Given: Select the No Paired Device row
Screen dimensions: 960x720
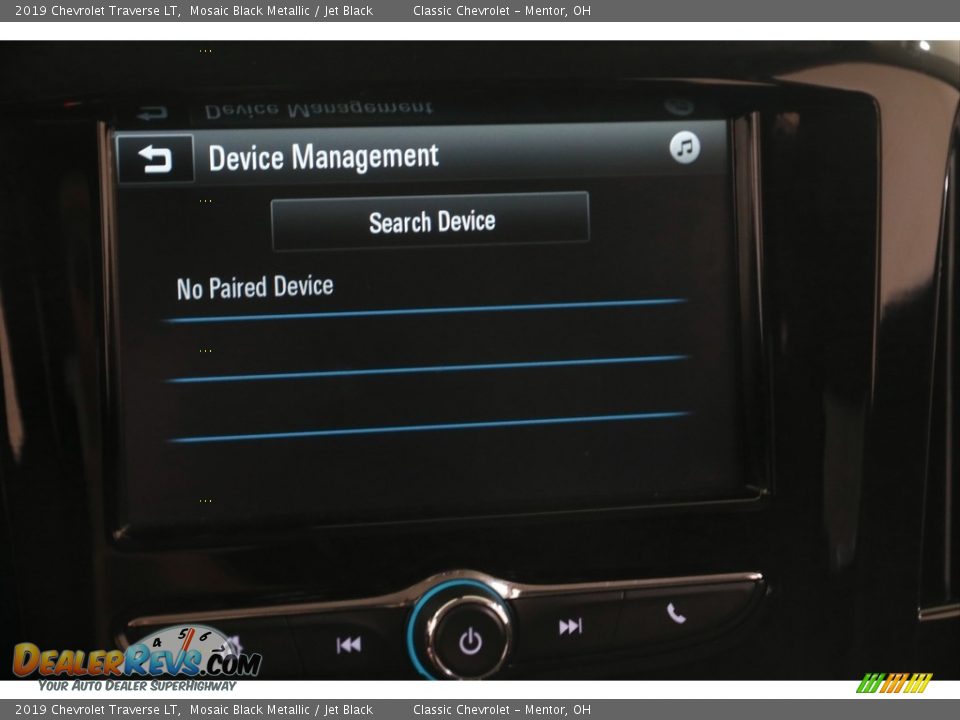Looking at the screenshot, I should tap(426, 288).
